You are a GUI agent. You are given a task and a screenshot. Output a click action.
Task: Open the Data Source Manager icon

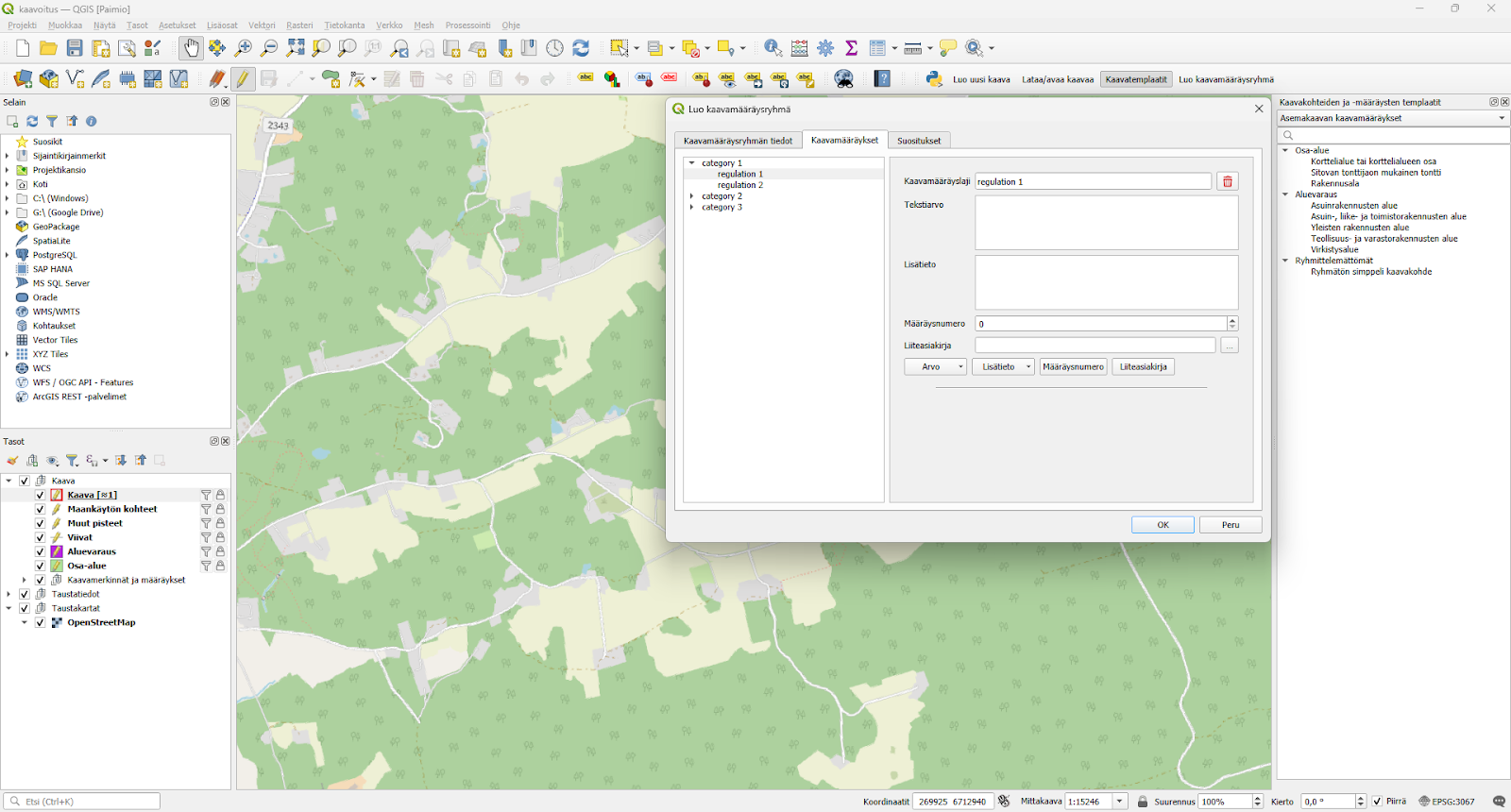[x=23, y=79]
